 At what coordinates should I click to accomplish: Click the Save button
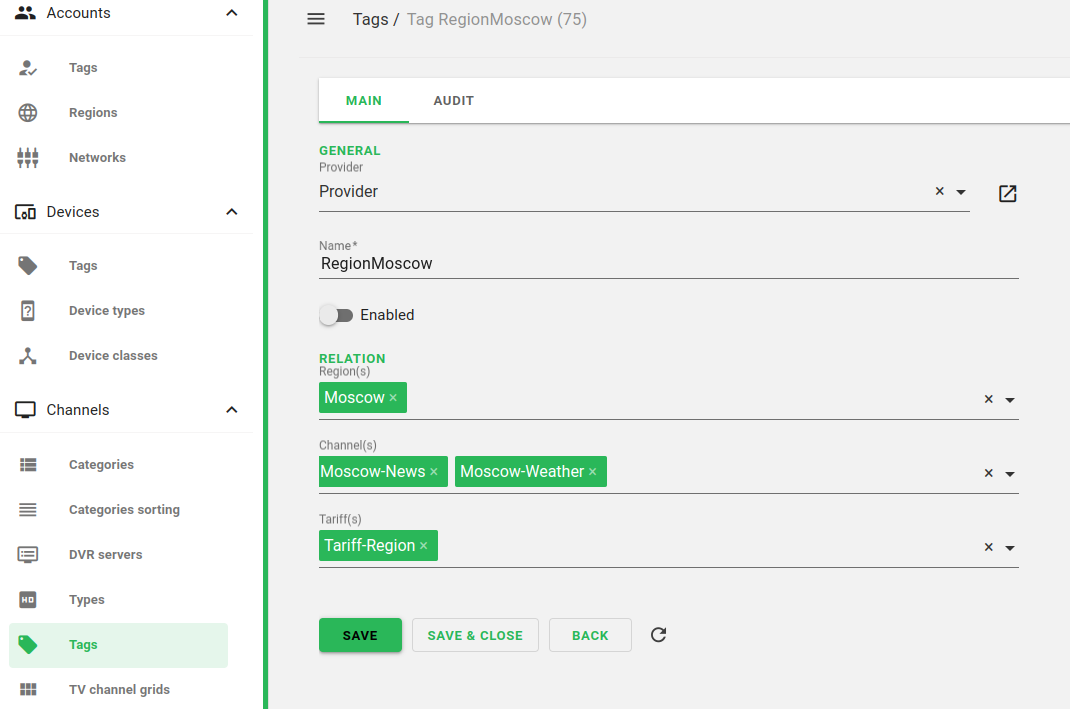coord(360,635)
